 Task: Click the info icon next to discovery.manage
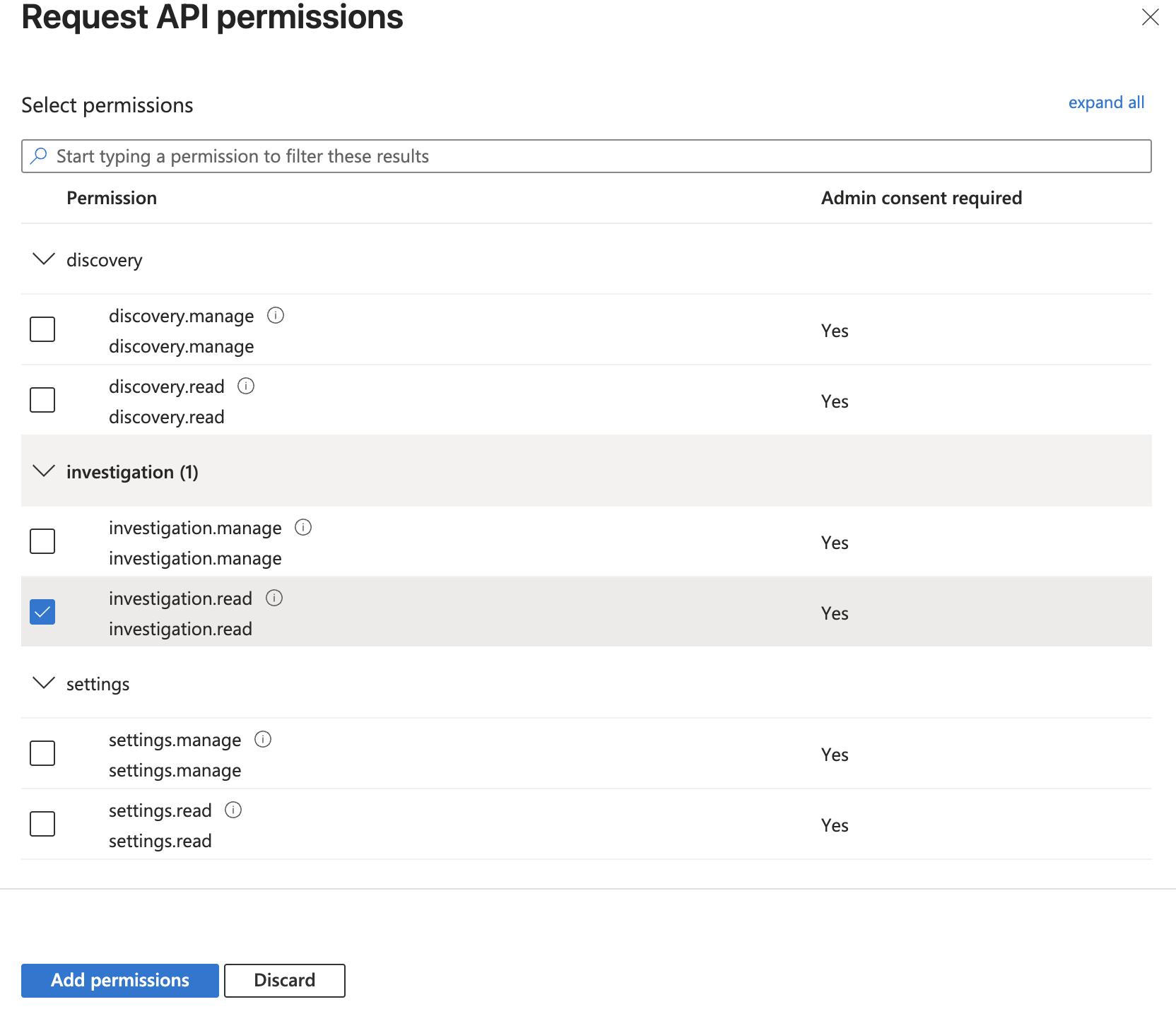click(276, 315)
